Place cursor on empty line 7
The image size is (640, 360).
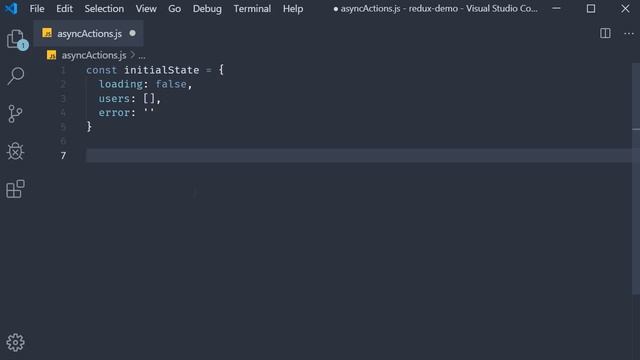pos(358,156)
